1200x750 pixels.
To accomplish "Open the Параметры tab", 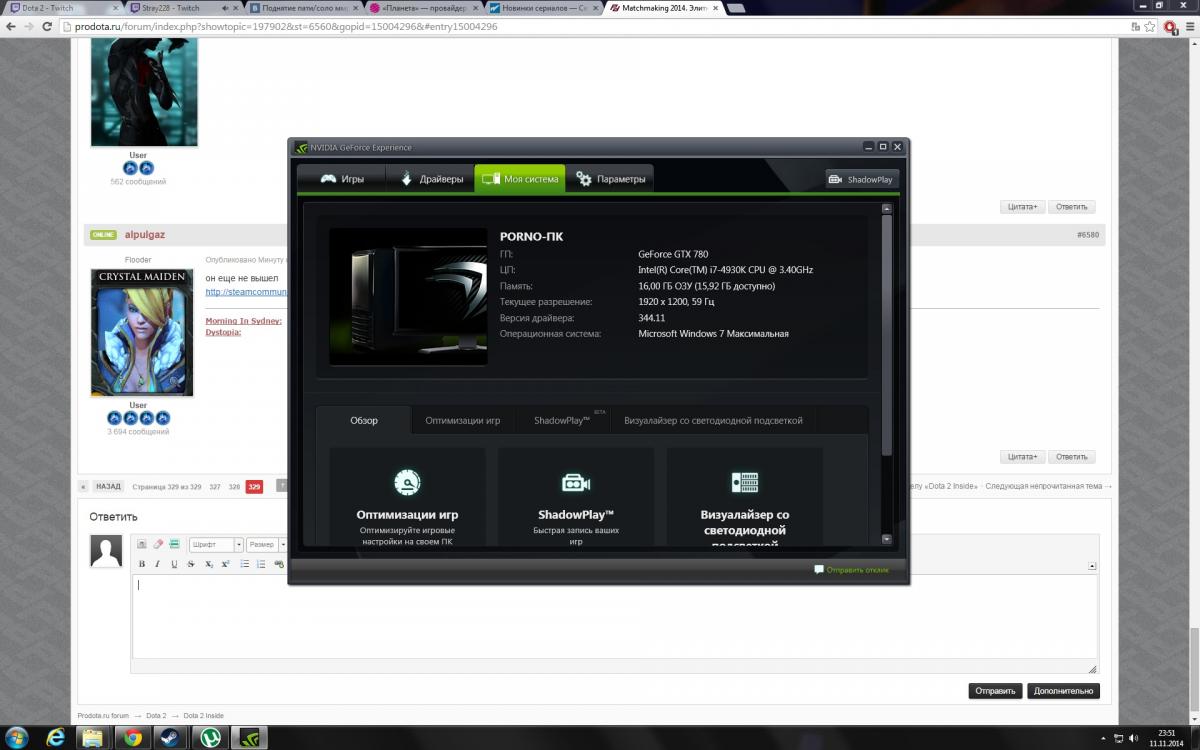I will click(610, 179).
